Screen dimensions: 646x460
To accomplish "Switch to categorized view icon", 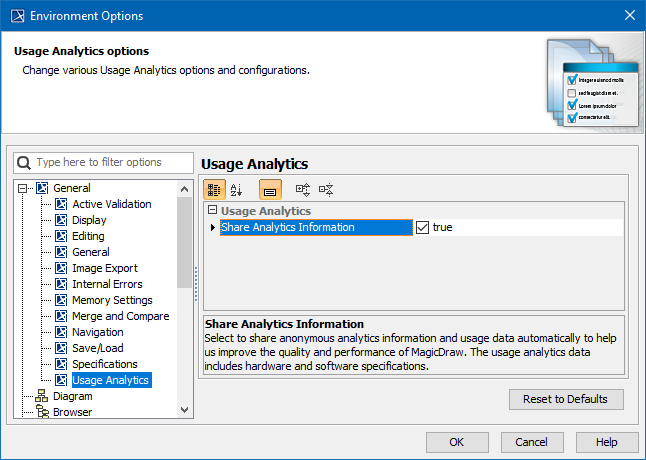I will 214,189.
